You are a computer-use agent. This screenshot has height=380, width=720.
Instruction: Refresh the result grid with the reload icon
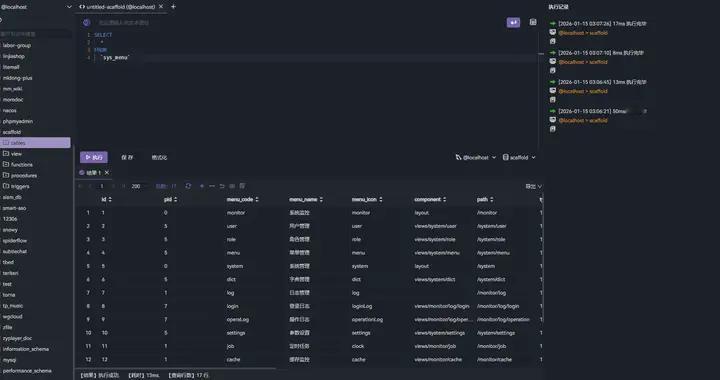[x=188, y=186]
